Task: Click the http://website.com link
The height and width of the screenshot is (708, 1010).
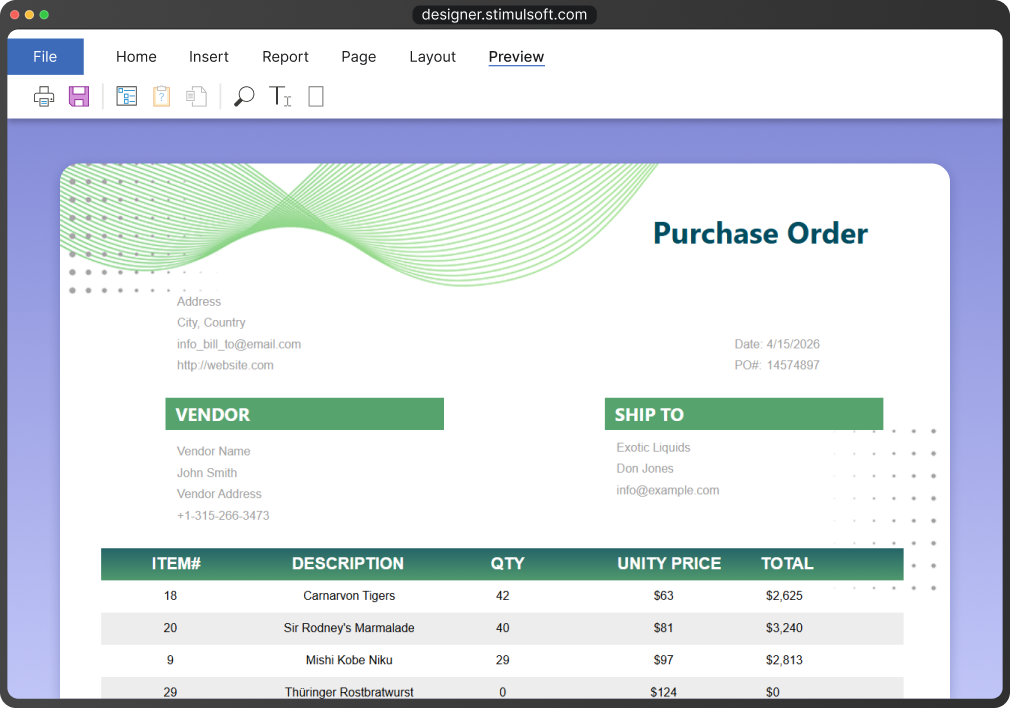Action: 225,365
